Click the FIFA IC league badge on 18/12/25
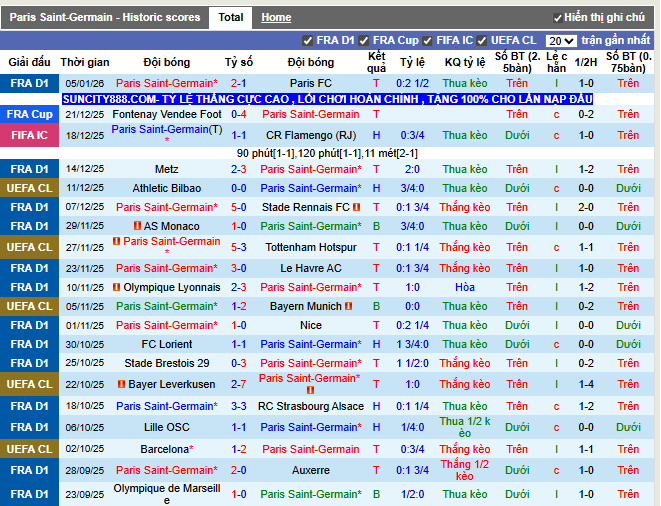The height and width of the screenshot is (506, 661). click(x=30, y=135)
